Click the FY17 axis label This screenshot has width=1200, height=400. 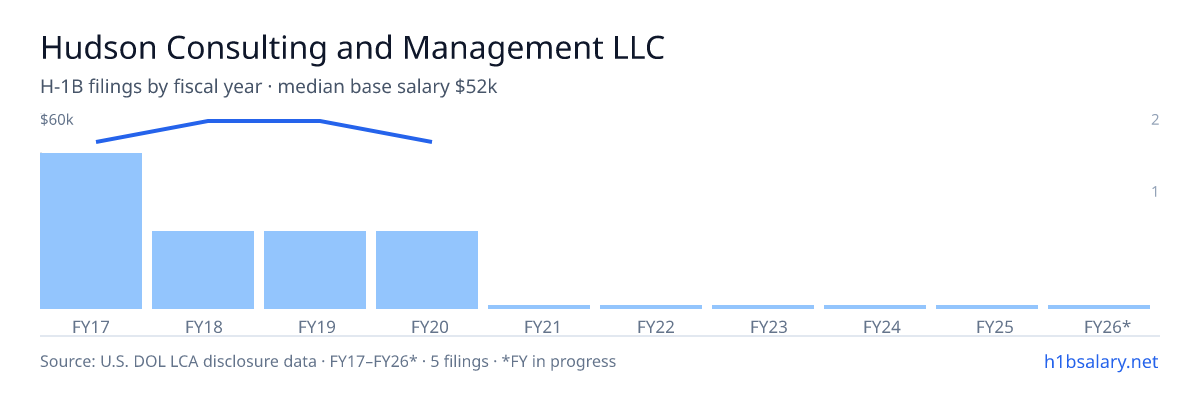click(91, 326)
